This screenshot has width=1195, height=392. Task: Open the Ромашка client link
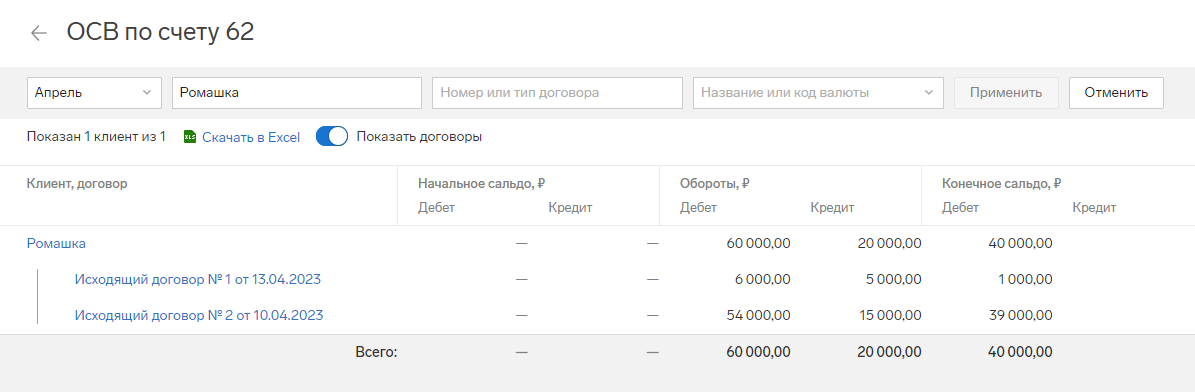56,243
